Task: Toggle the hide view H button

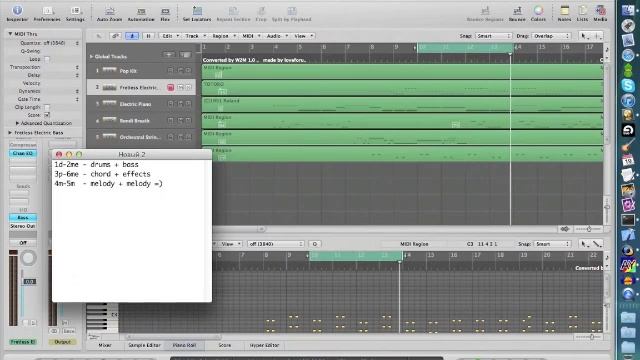Action: pyautogui.click(x=149, y=36)
